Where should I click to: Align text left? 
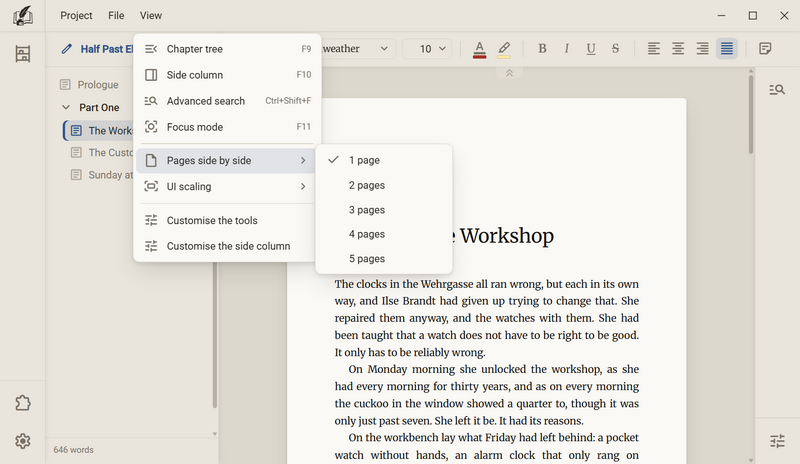(x=654, y=48)
